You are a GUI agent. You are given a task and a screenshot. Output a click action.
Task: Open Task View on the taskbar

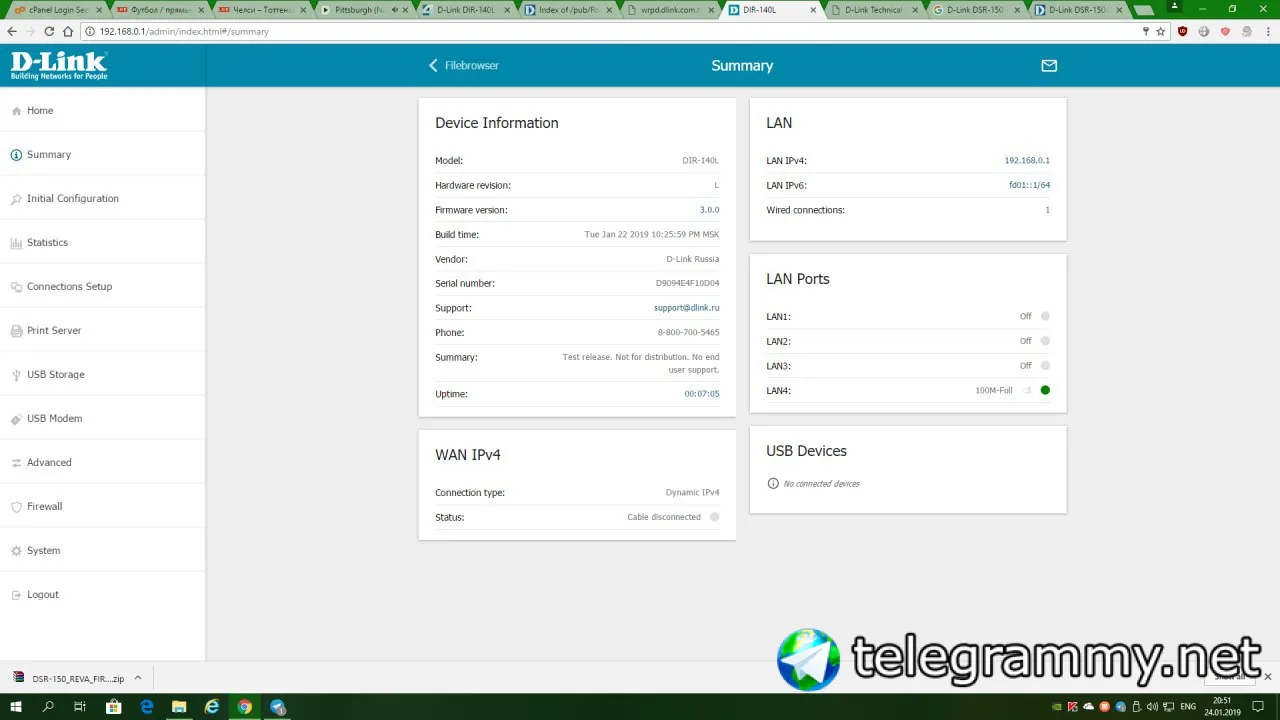(80, 707)
